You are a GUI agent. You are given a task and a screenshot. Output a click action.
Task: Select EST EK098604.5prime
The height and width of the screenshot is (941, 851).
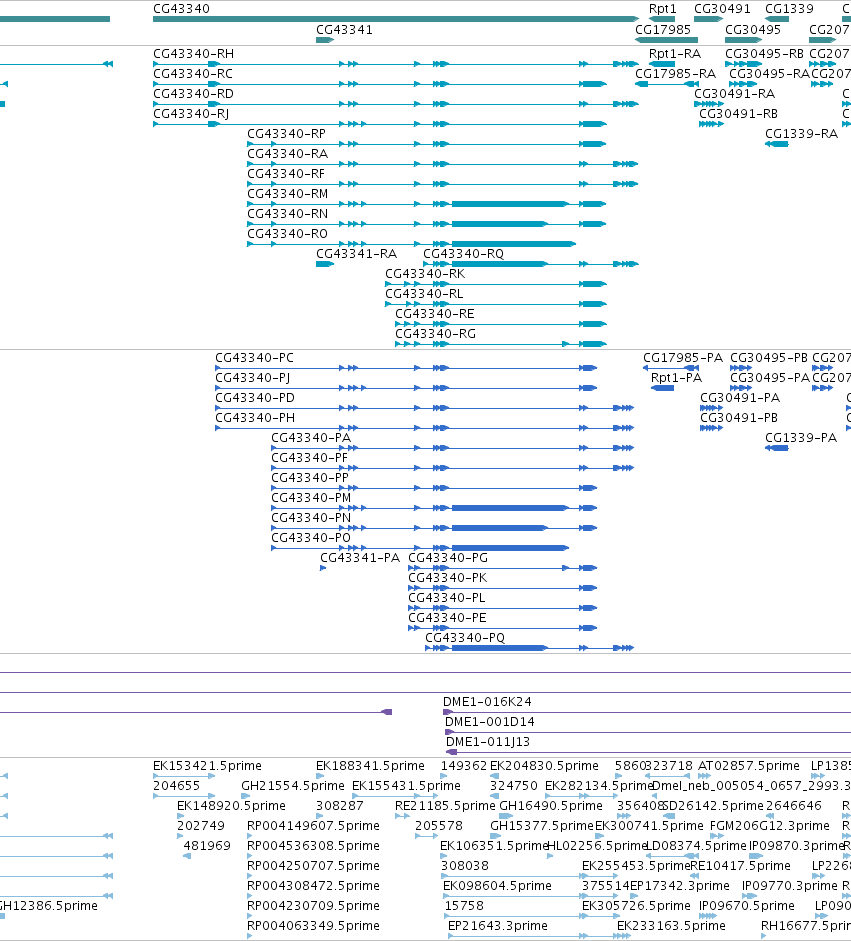[x=497, y=886]
